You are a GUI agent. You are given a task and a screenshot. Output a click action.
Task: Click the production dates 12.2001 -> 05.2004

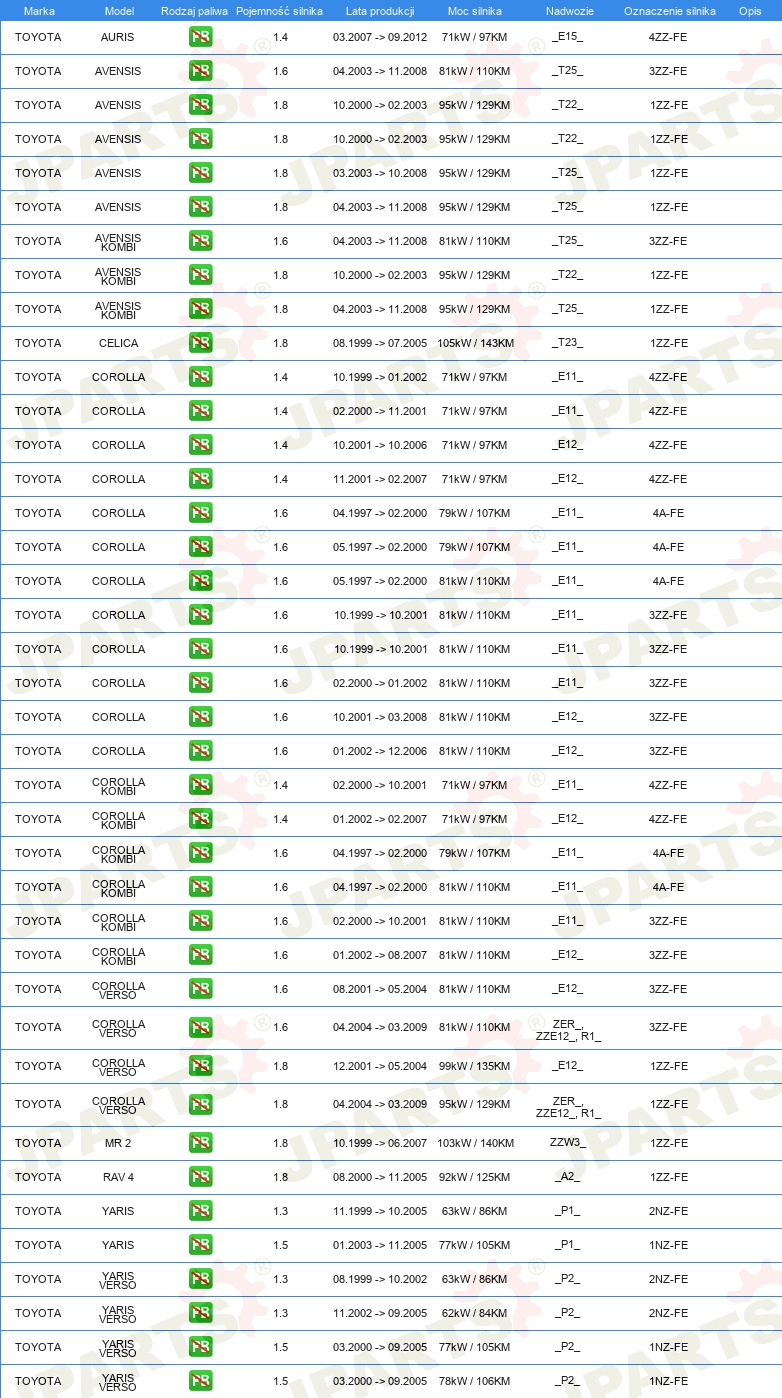pos(380,1066)
